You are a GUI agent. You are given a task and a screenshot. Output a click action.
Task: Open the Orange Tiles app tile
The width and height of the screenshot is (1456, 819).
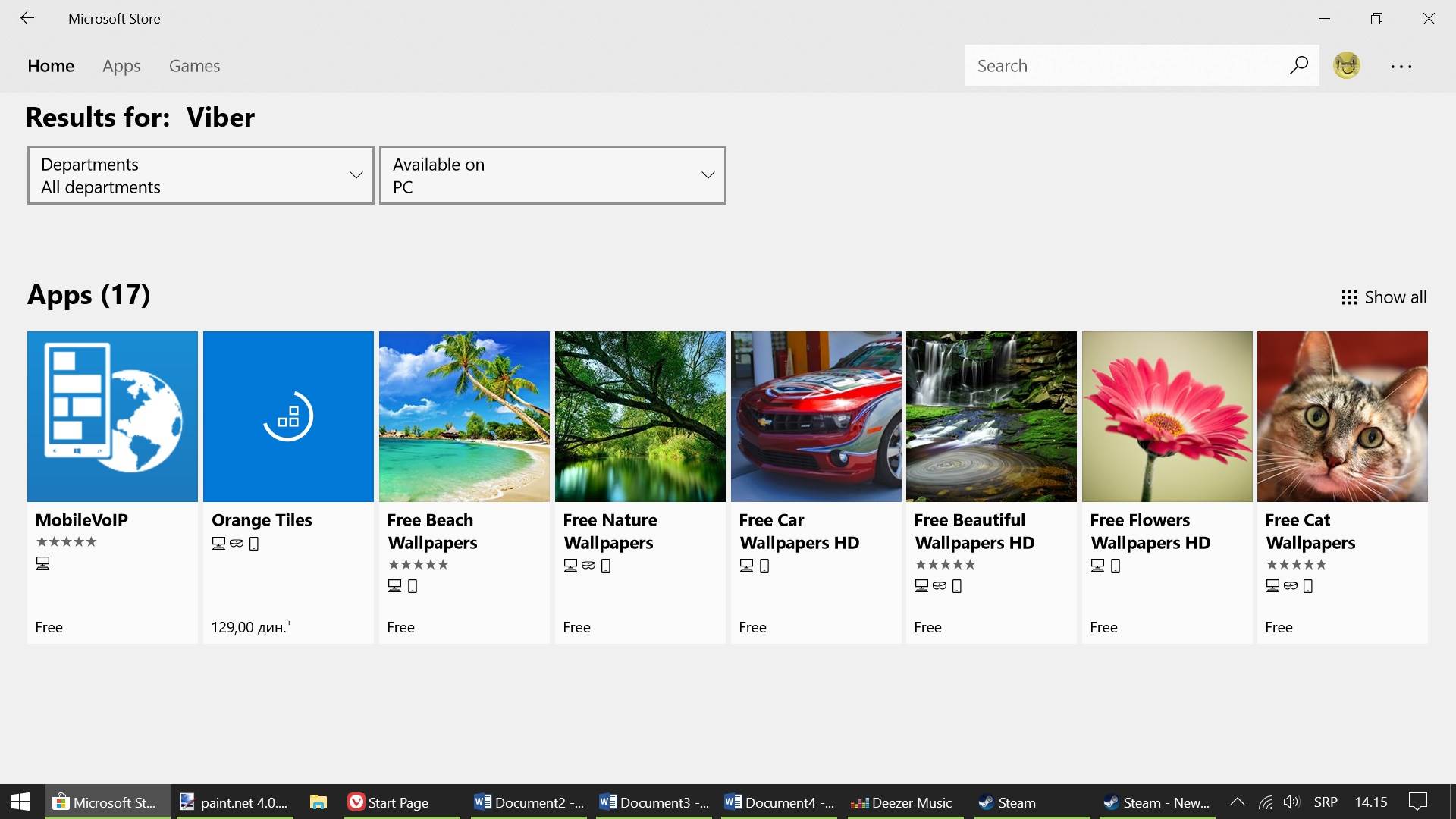pyautogui.click(x=288, y=416)
